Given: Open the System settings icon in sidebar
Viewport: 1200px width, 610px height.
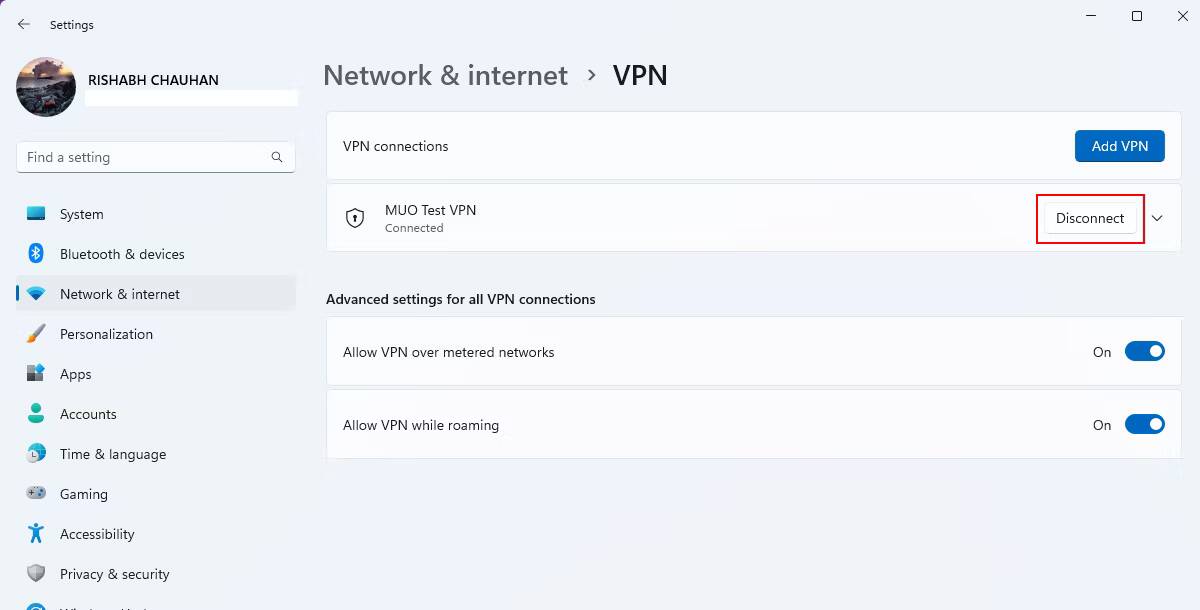Looking at the screenshot, I should [36, 213].
